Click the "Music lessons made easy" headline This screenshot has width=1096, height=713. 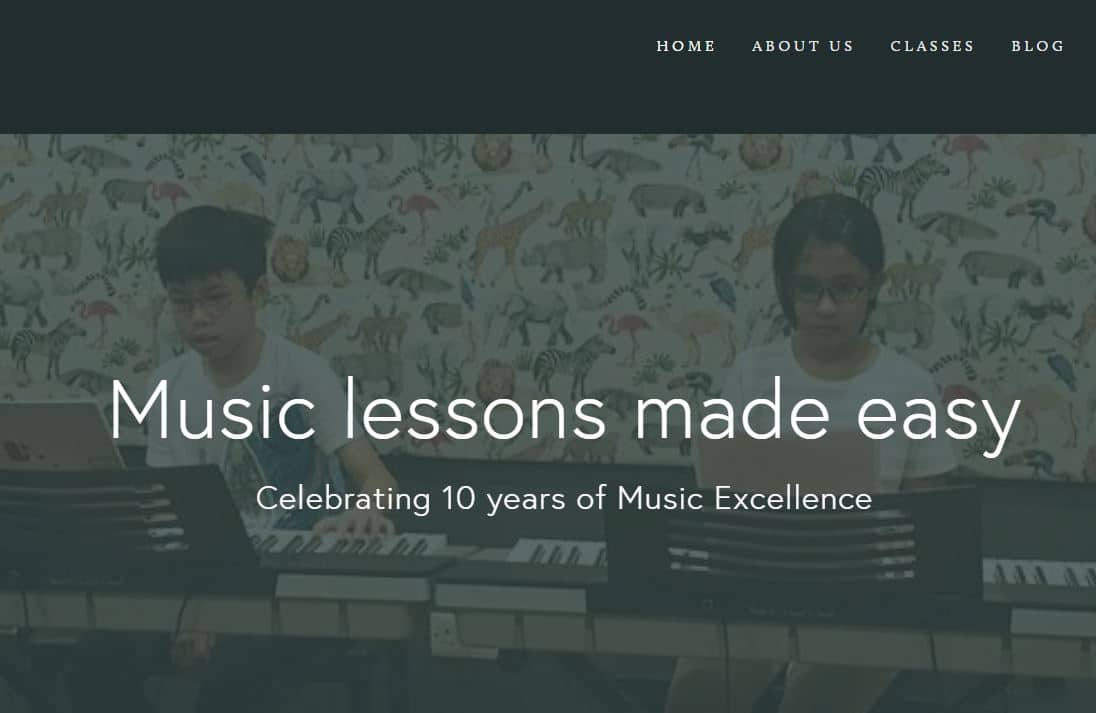(x=565, y=412)
